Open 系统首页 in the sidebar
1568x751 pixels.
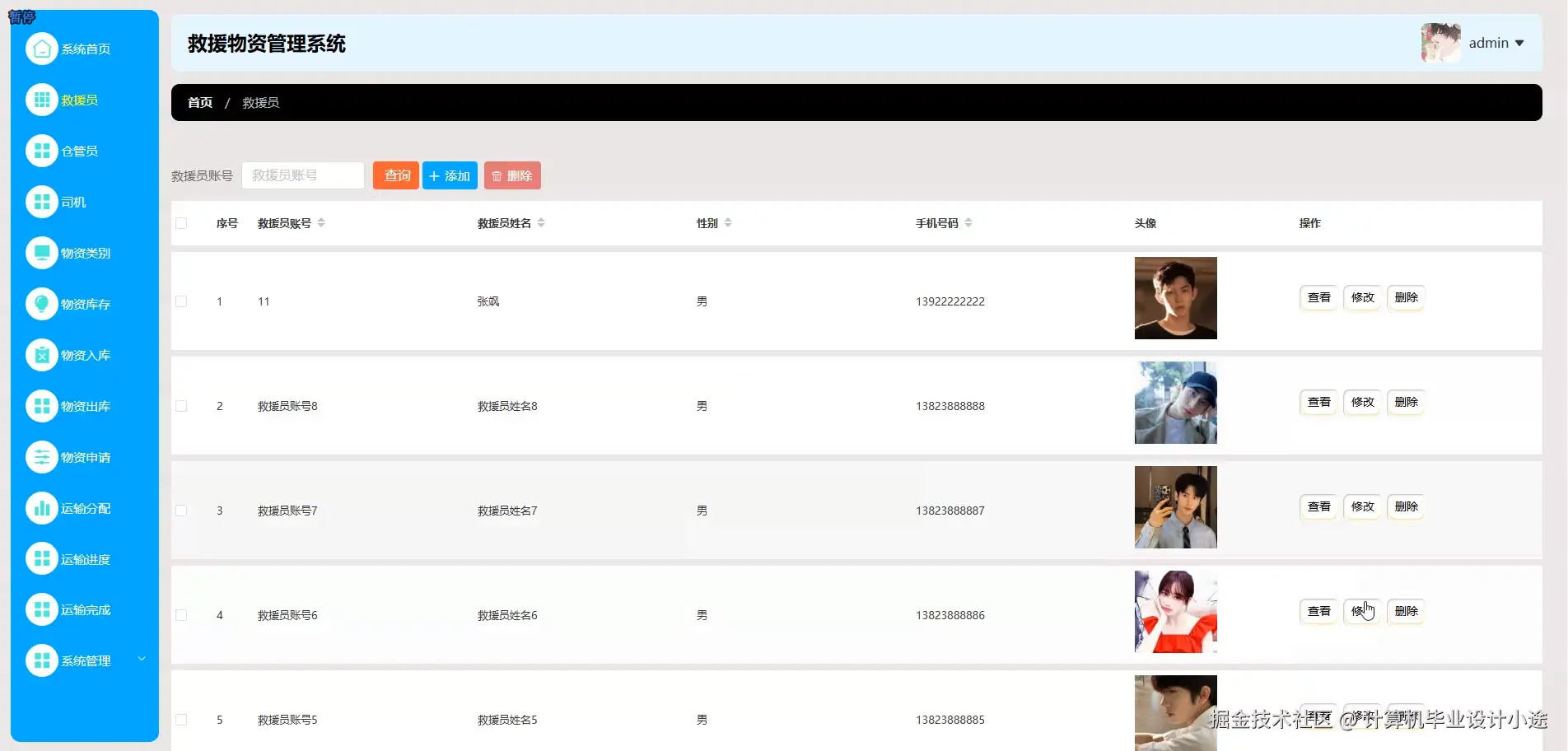(86, 49)
